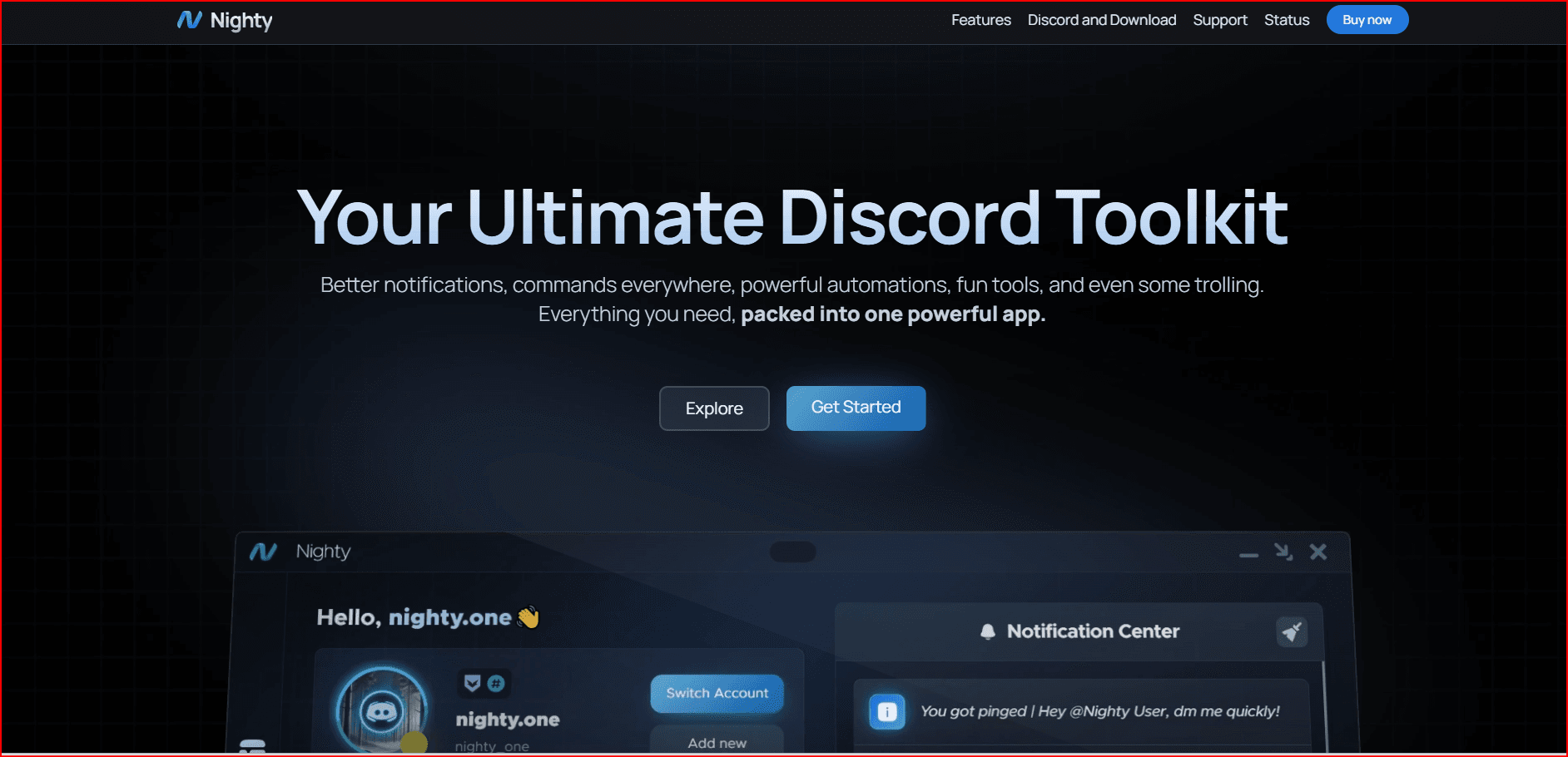Check the Status page link
Image resolution: width=1568 pixels, height=757 pixels.
(x=1286, y=20)
